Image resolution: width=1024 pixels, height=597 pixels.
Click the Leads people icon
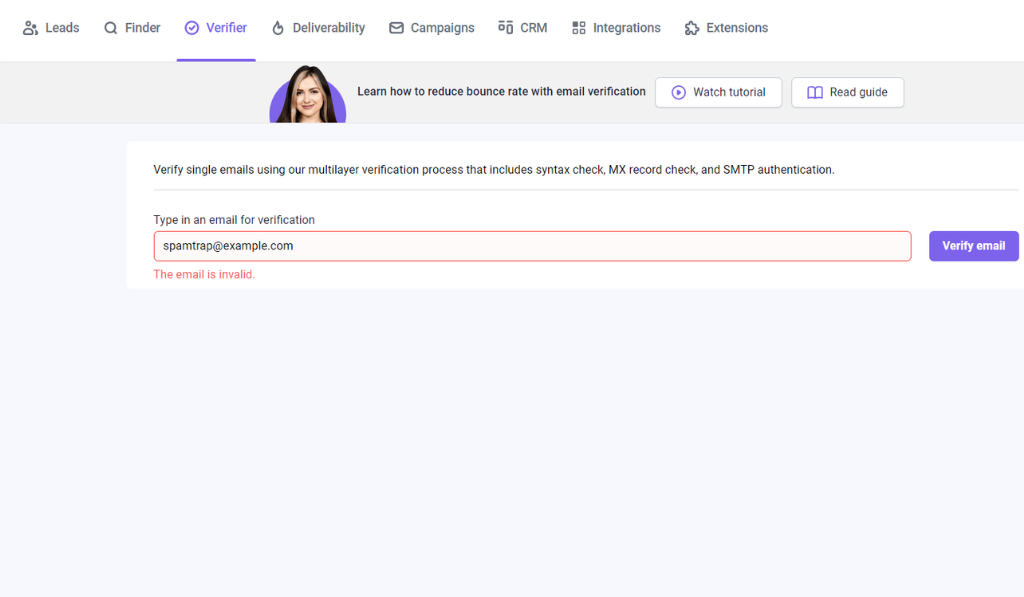[x=30, y=28]
